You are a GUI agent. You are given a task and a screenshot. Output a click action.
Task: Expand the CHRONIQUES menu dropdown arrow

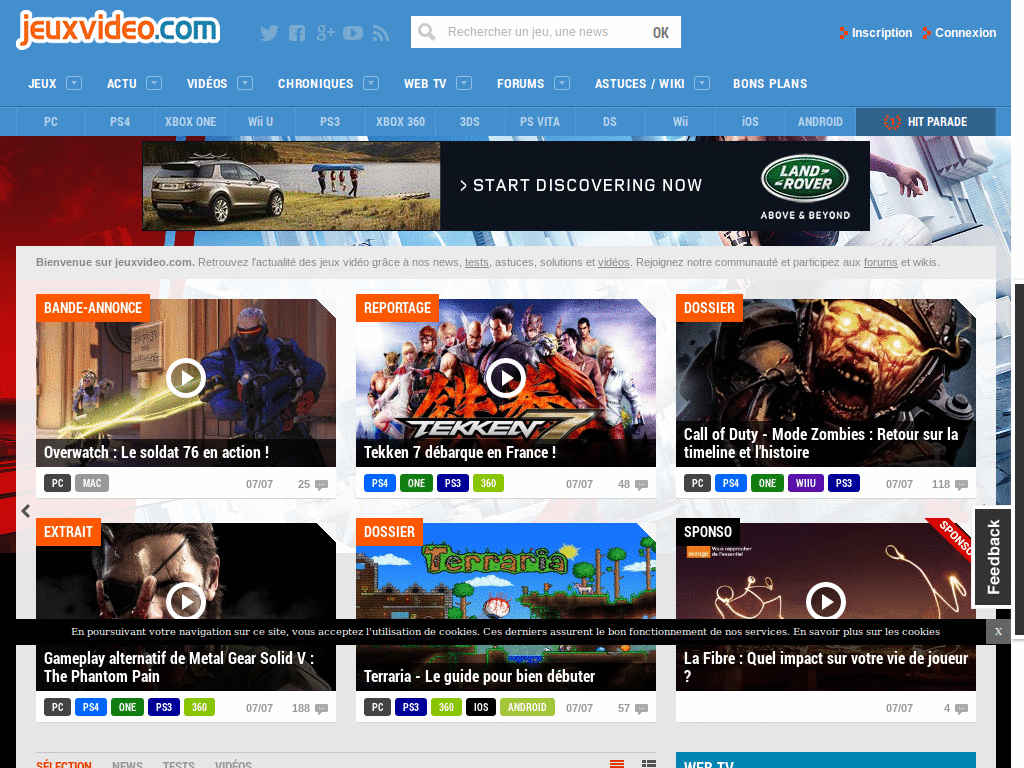click(371, 83)
